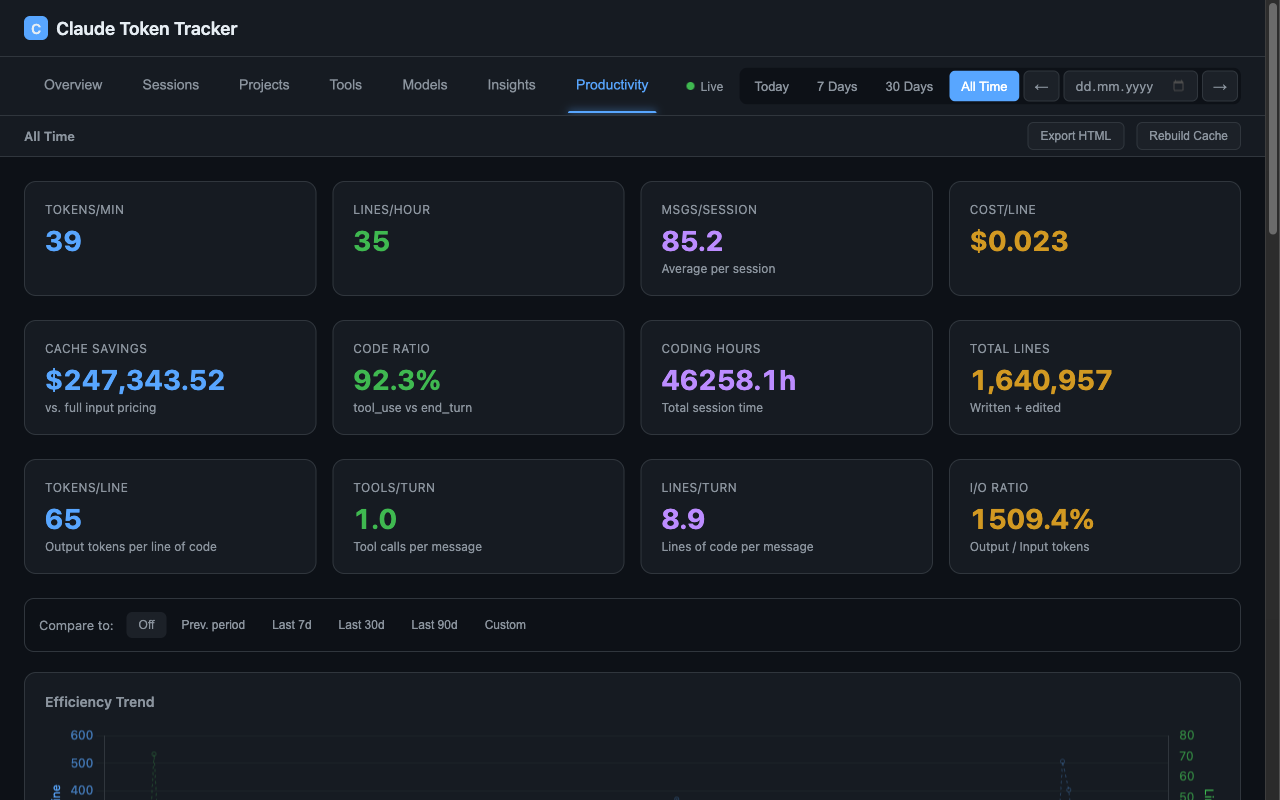Click the Msgs/Session value 85.2
The image size is (1280, 800).
pos(692,241)
